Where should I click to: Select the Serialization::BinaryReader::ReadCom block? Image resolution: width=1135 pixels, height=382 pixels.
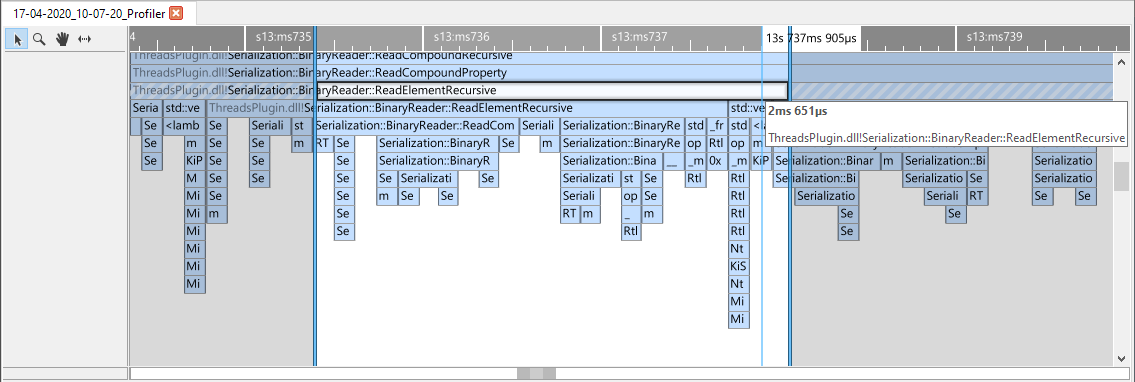click(x=415, y=125)
